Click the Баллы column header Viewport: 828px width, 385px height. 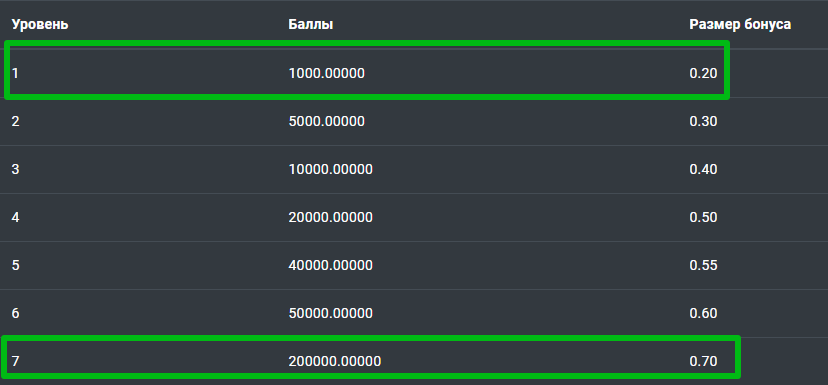(310, 24)
